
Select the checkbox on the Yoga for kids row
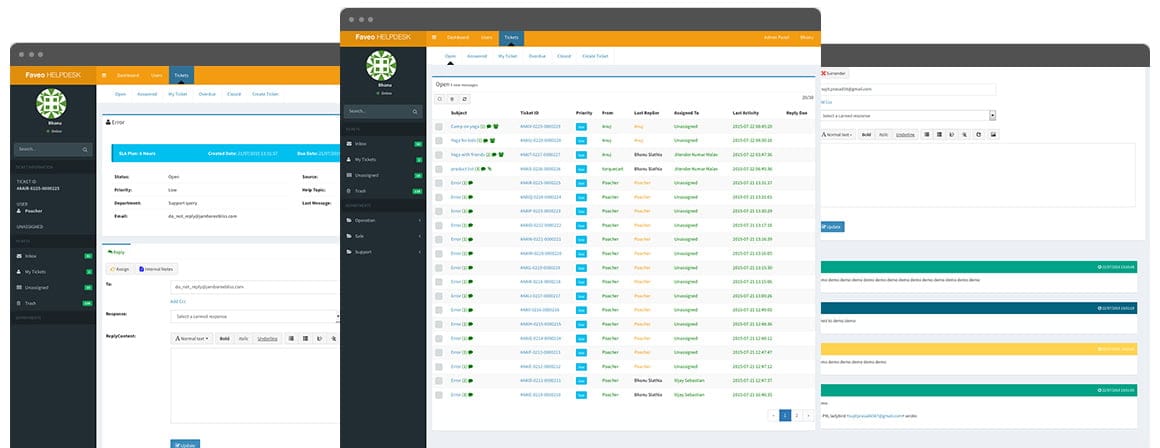[439, 140]
